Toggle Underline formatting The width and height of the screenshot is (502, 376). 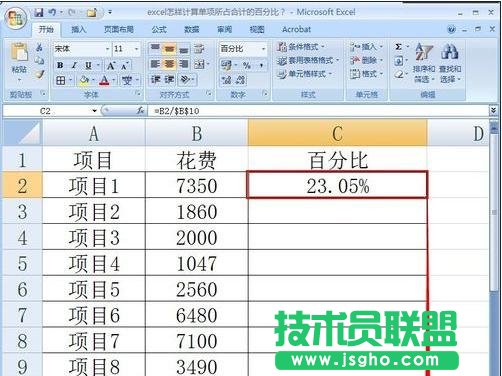88,65
